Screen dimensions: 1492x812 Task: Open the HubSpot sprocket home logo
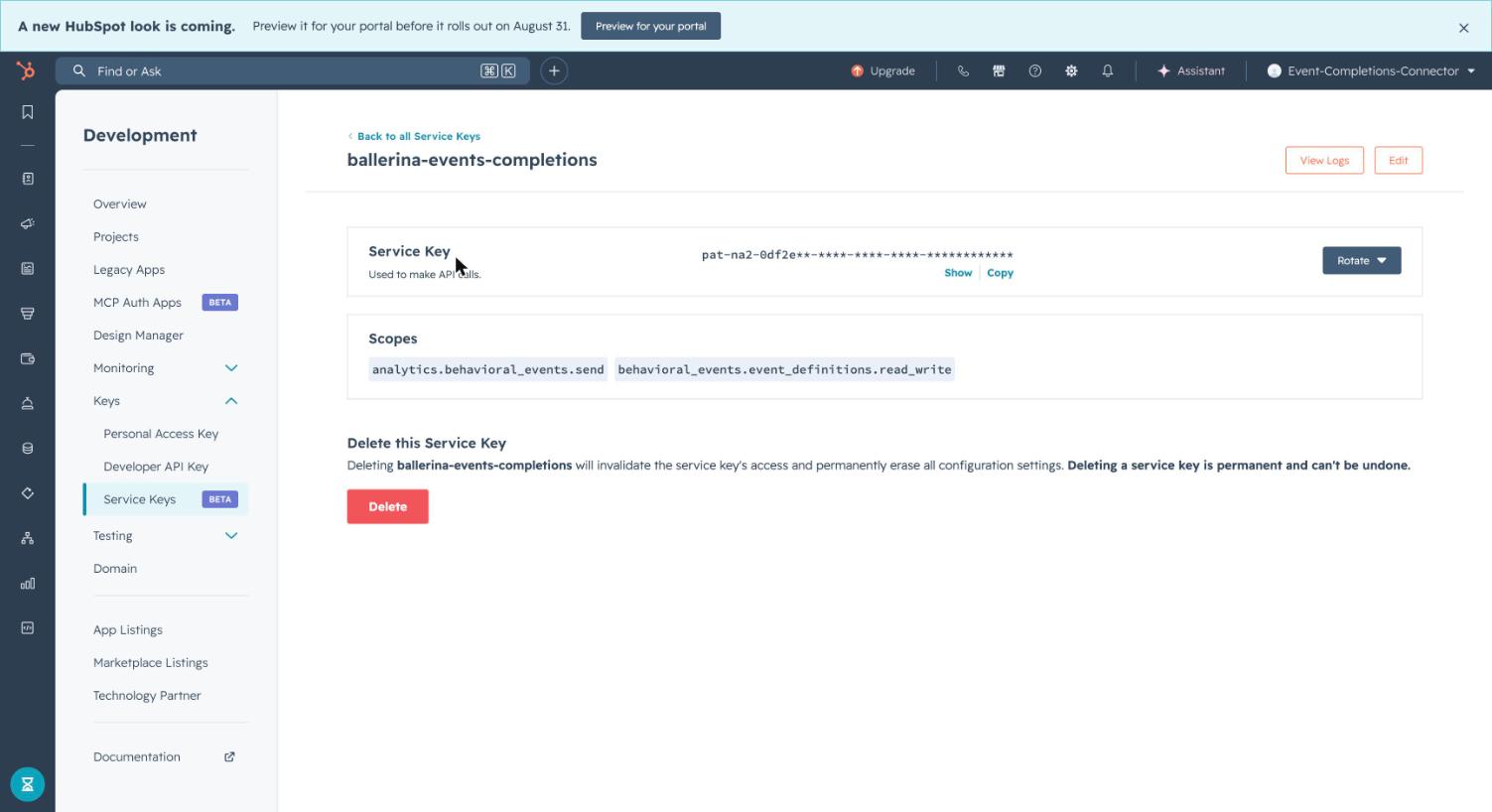click(26, 70)
